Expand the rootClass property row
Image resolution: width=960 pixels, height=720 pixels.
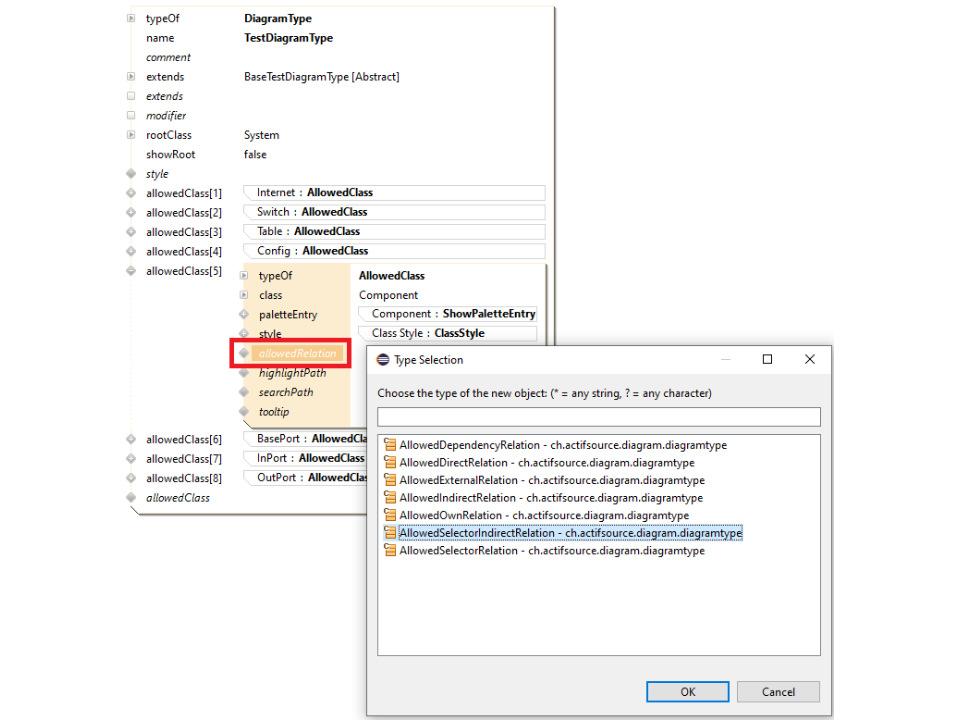(x=131, y=135)
